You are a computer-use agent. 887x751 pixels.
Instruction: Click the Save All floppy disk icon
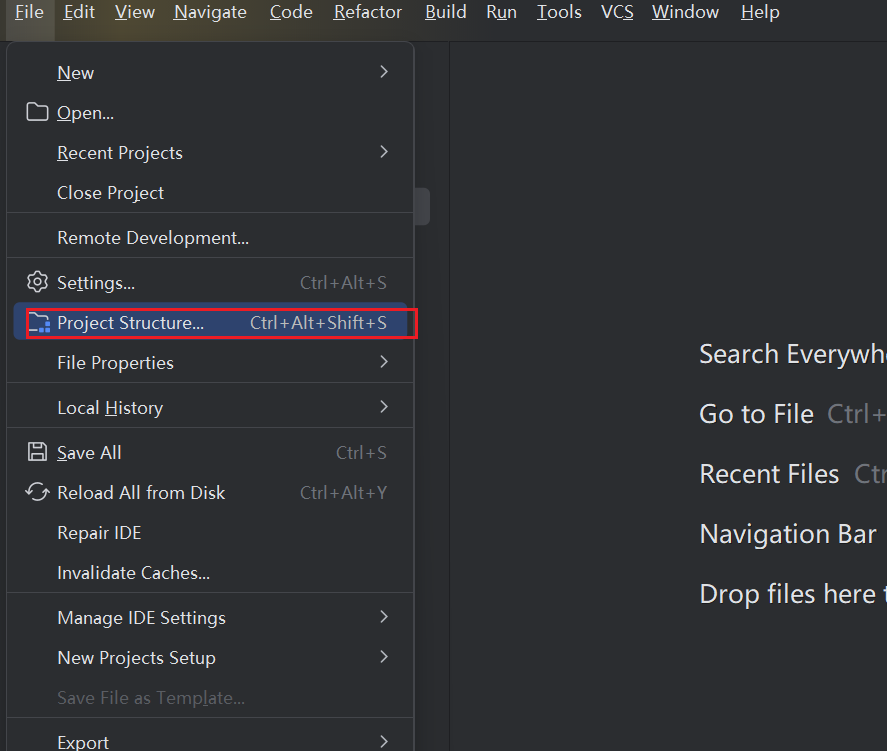tap(37, 452)
